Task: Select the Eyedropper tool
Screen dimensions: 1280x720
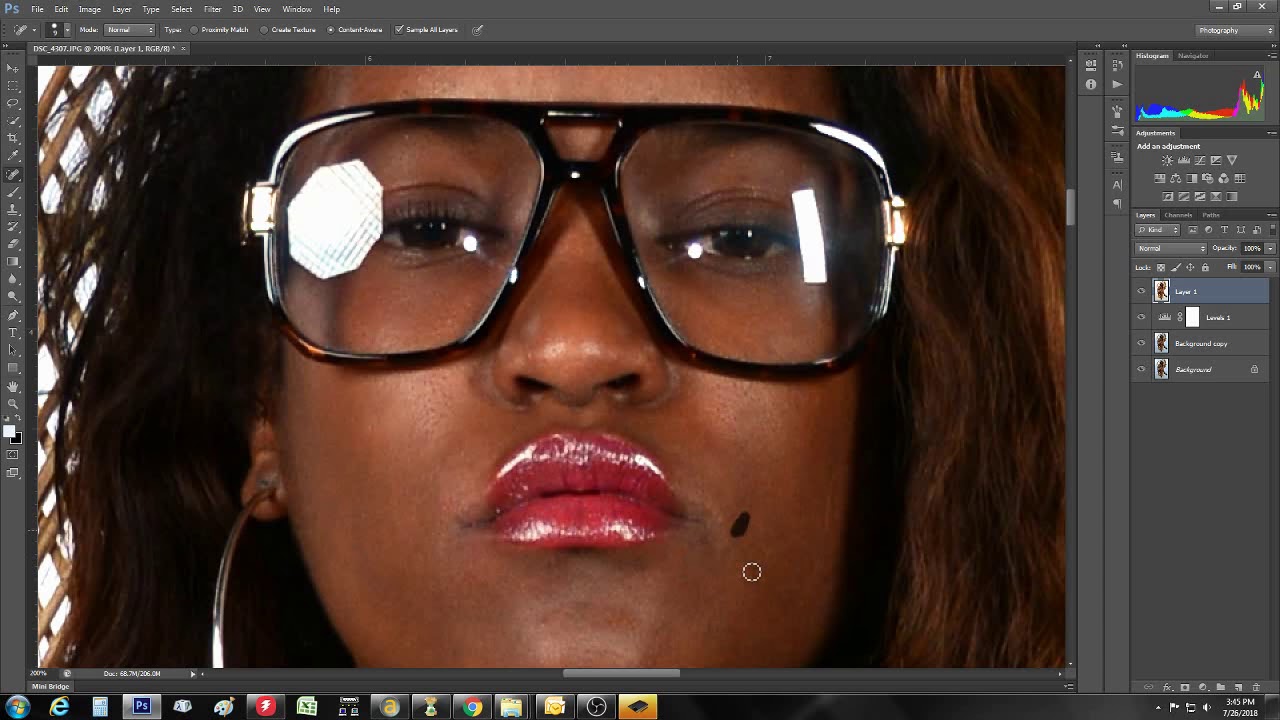Action: point(13,156)
